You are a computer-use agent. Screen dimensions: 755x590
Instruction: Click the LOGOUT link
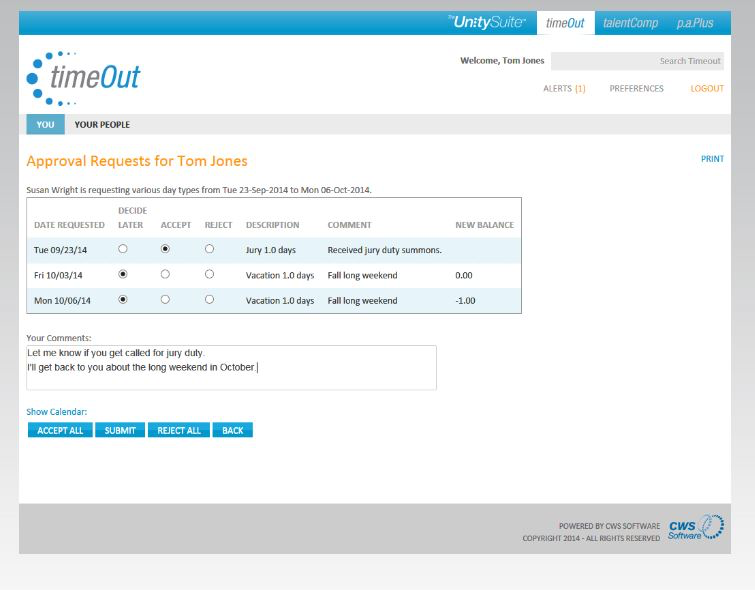pyautogui.click(x=707, y=89)
